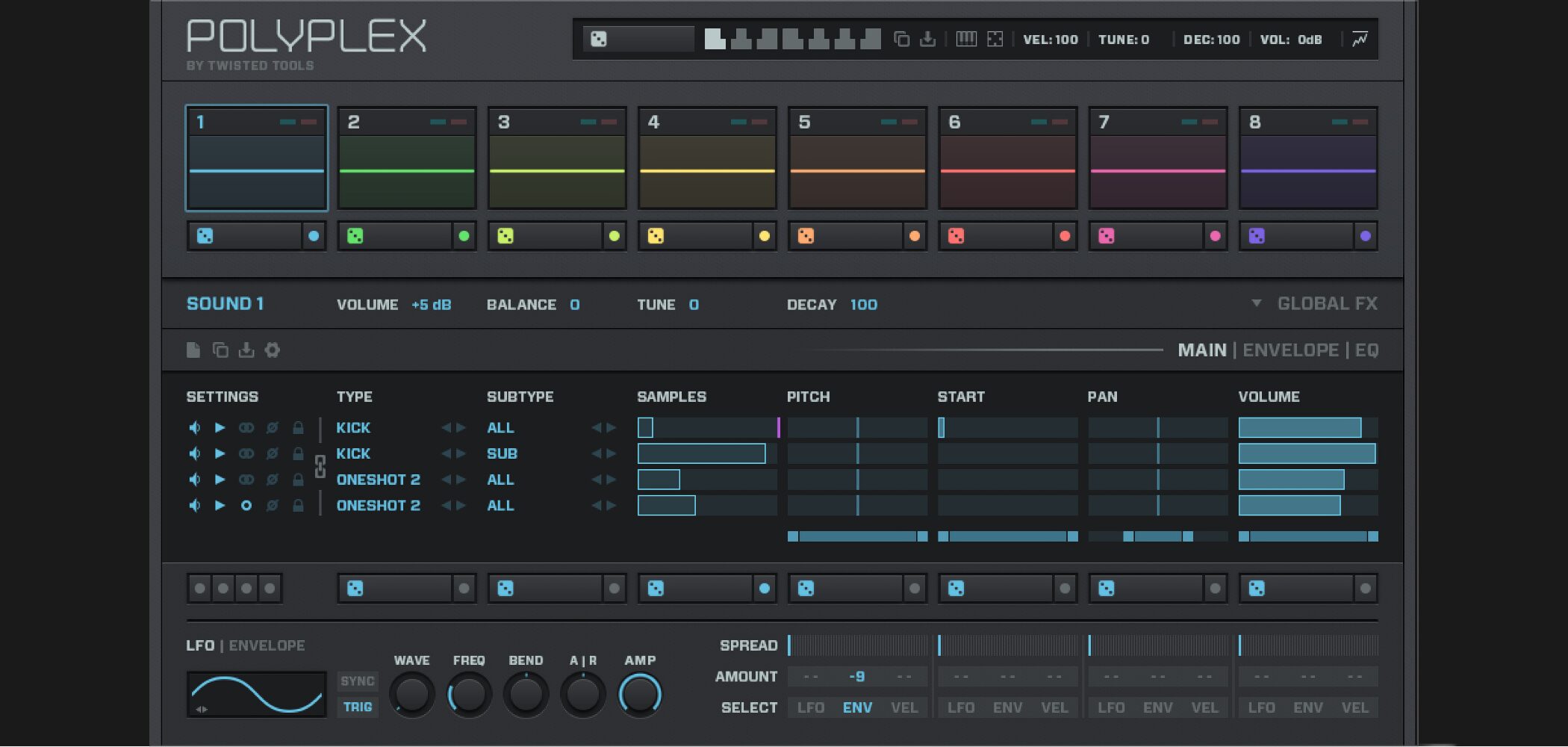
Task: Select VEL source for PAN modulation
Action: click(1204, 707)
